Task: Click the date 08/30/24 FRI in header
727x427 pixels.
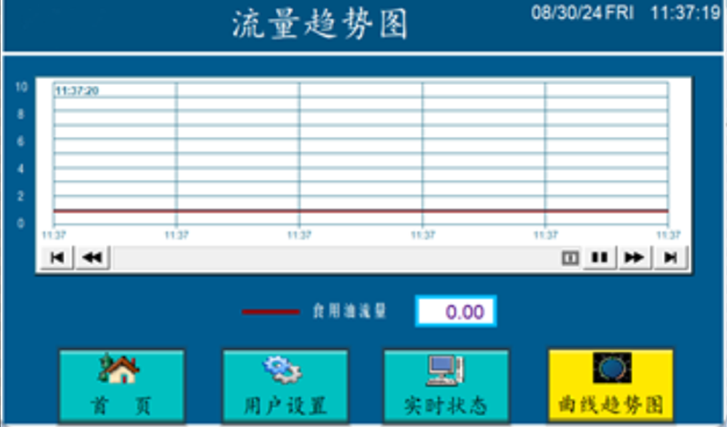Action: 582,13
